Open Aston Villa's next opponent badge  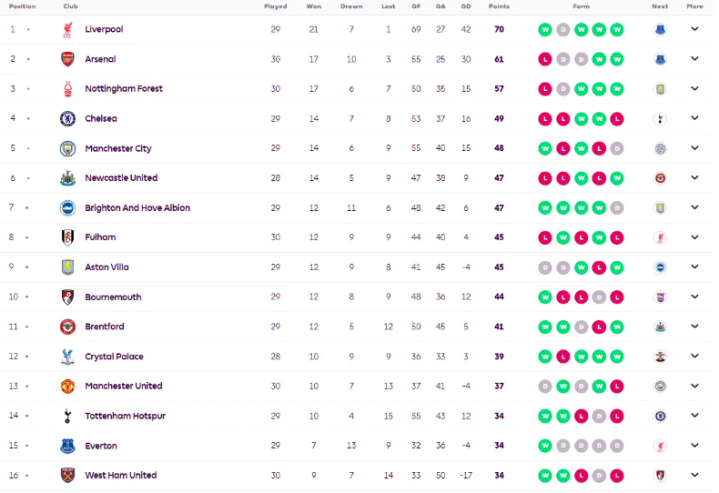(x=660, y=267)
